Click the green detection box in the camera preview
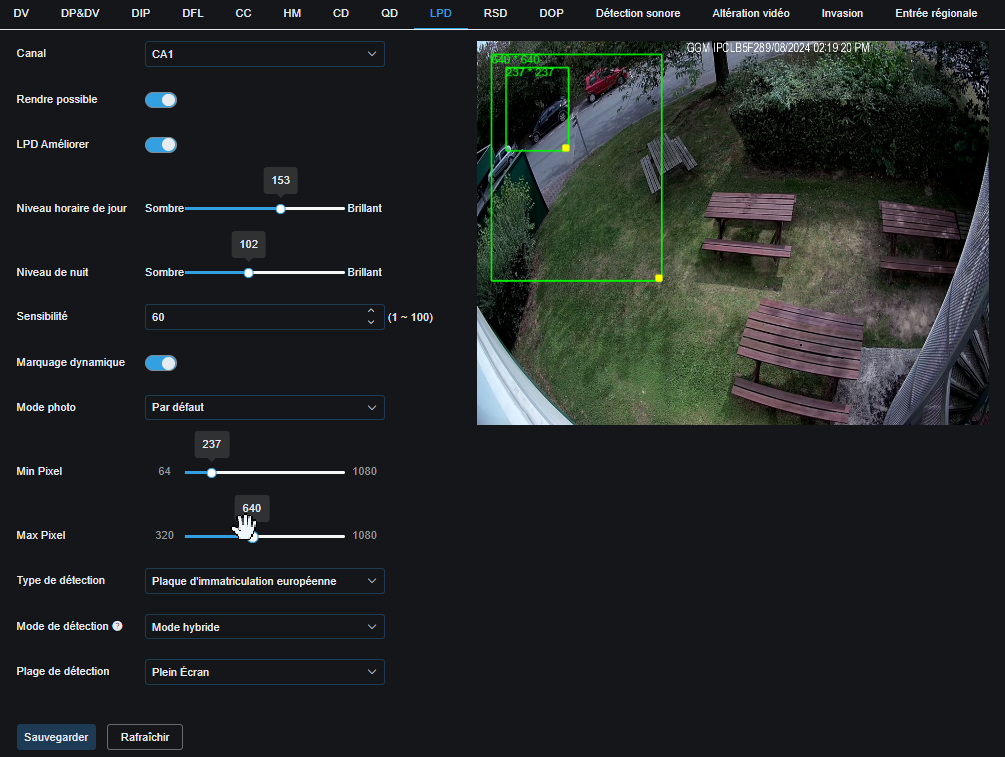Screen dimensions: 1005x757 pyautogui.click(x=577, y=200)
